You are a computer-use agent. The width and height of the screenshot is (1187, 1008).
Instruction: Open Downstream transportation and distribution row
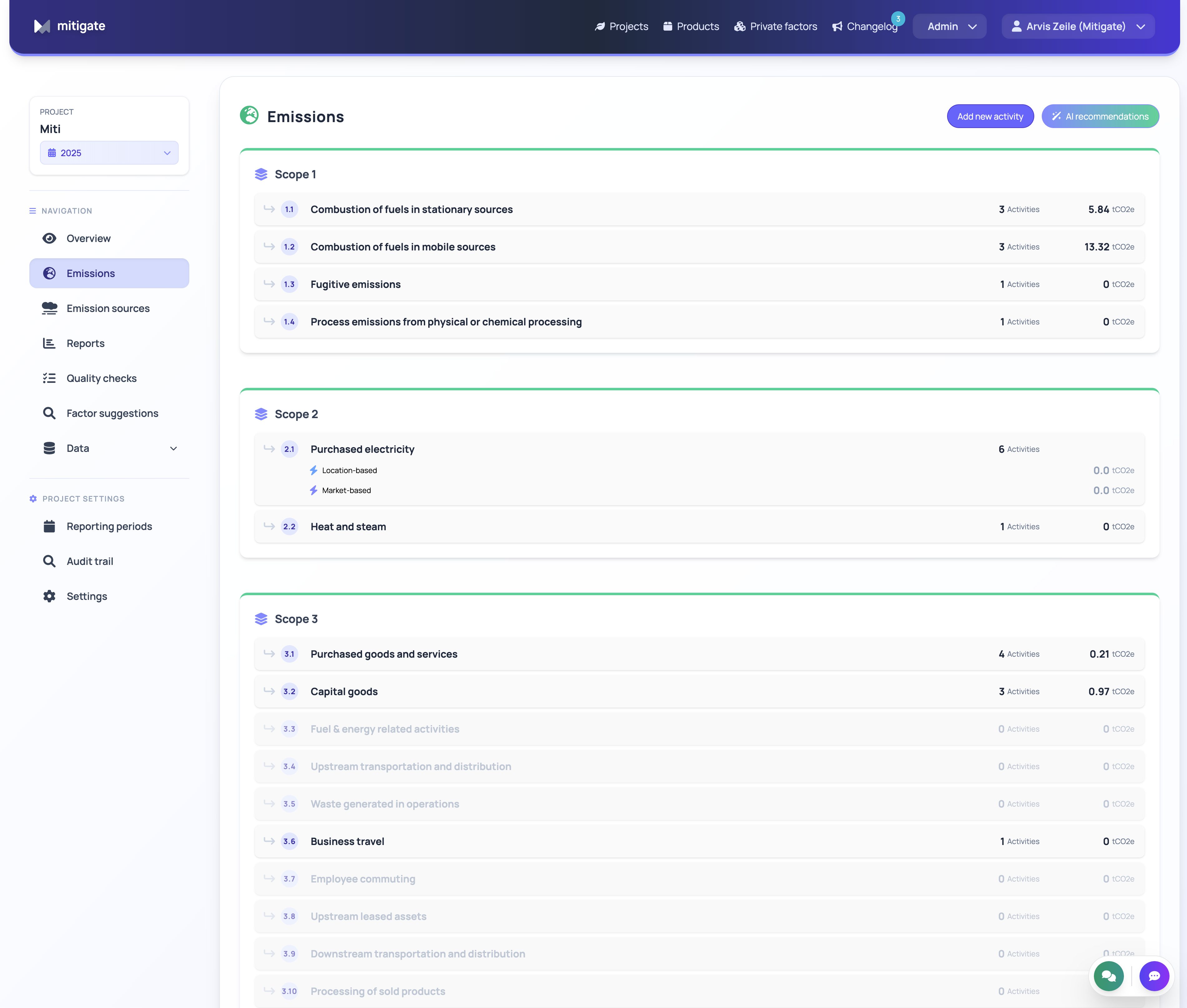699,954
